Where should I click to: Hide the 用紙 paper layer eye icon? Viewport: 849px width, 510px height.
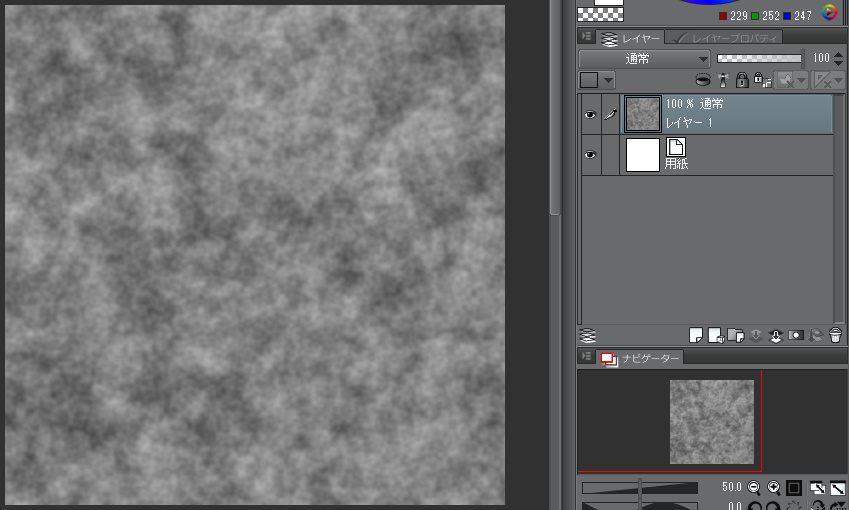(x=590, y=155)
